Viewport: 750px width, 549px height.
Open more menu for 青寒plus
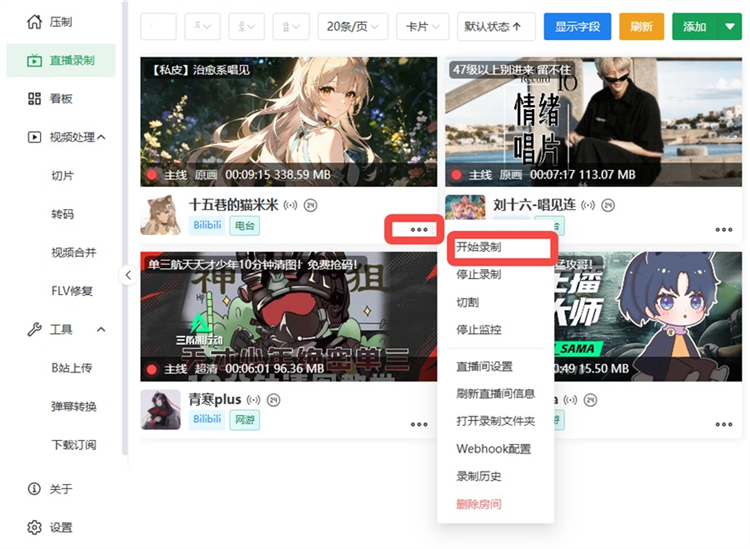[419, 424]
